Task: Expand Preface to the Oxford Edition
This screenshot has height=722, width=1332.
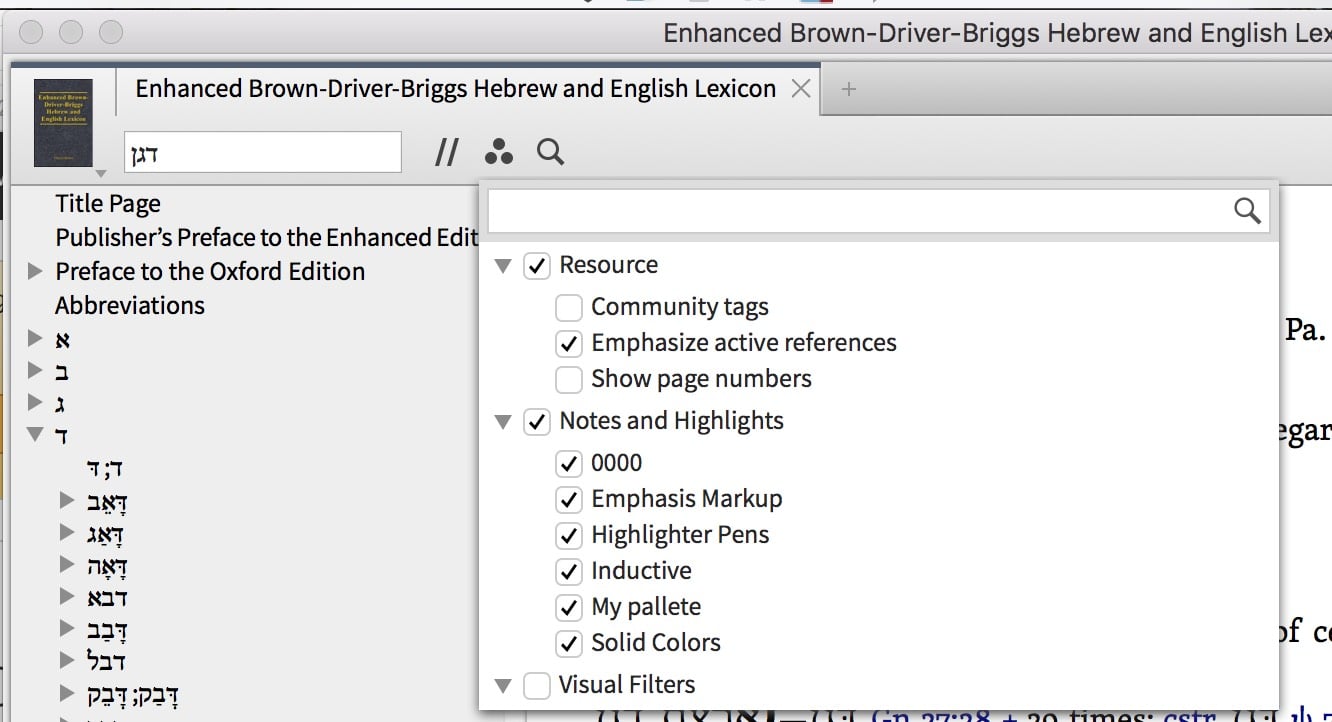Action: (x=35, y=271)
